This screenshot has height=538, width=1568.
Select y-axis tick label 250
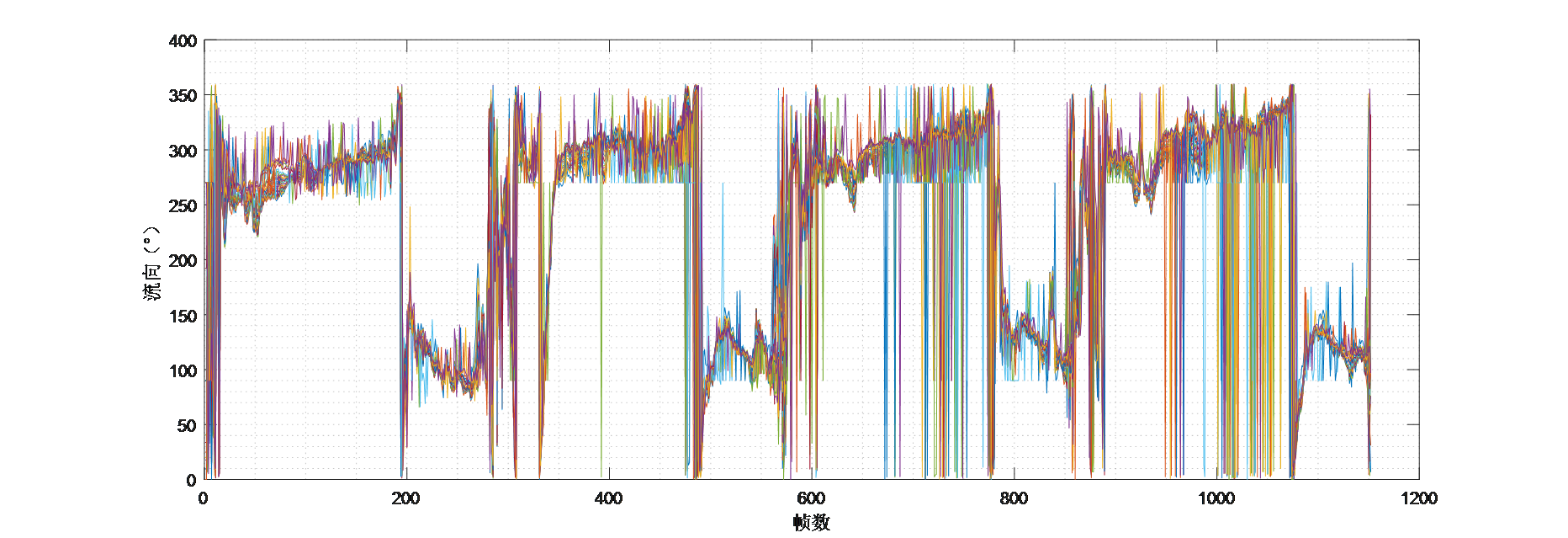point(183,205)
